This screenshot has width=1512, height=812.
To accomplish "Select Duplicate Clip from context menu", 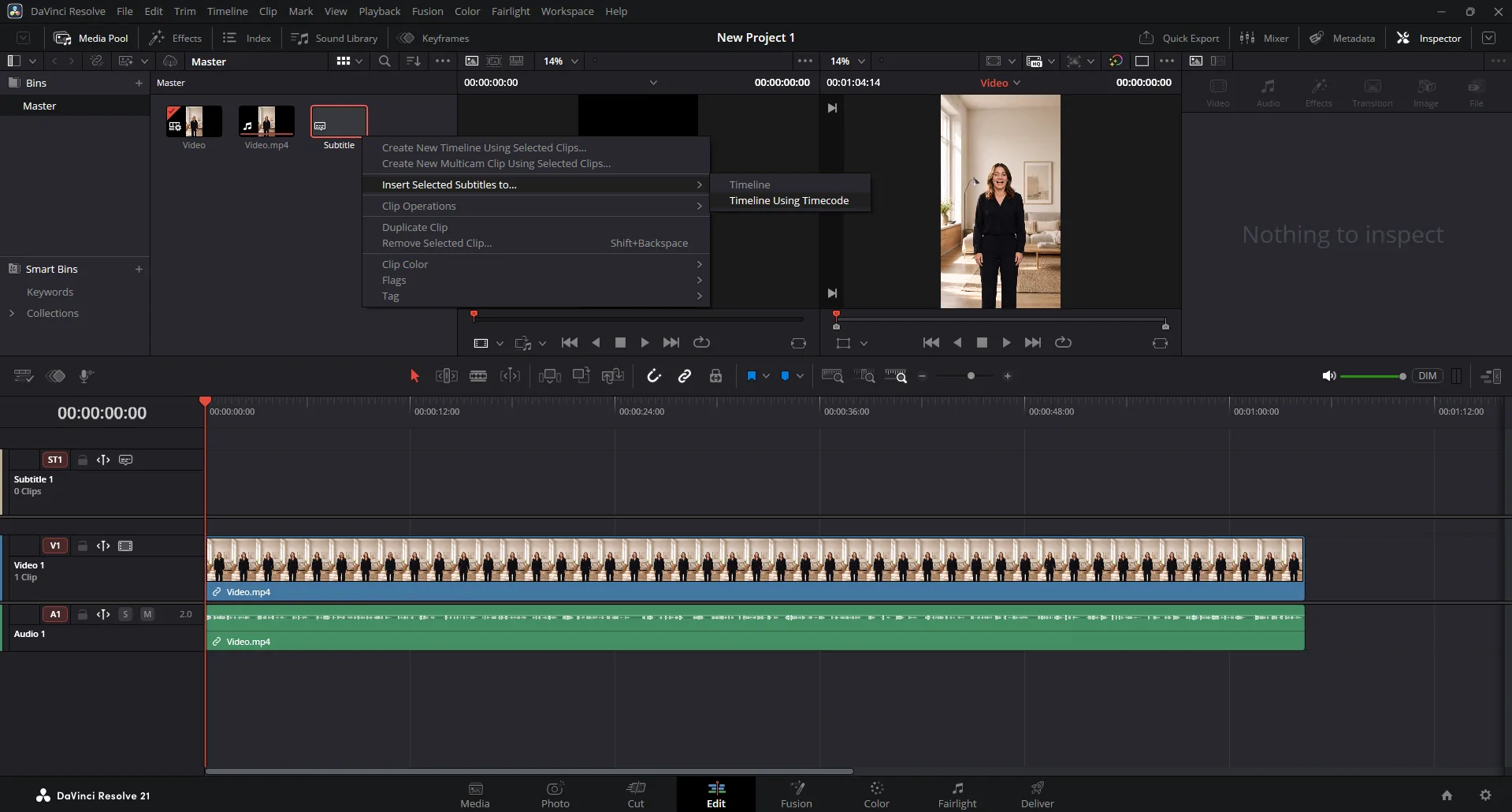I will 536,227.
